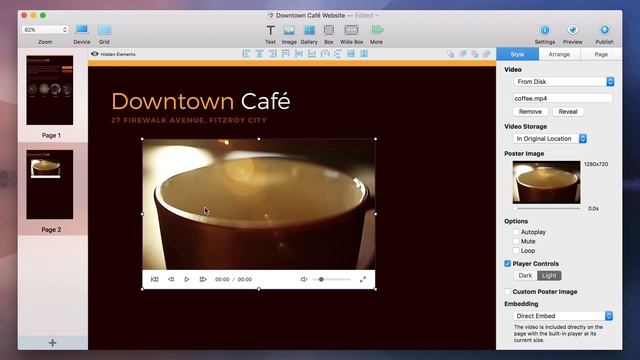Enable Custom Poster Image
This screenshot has width=640, height=360.
pos(507,292)
